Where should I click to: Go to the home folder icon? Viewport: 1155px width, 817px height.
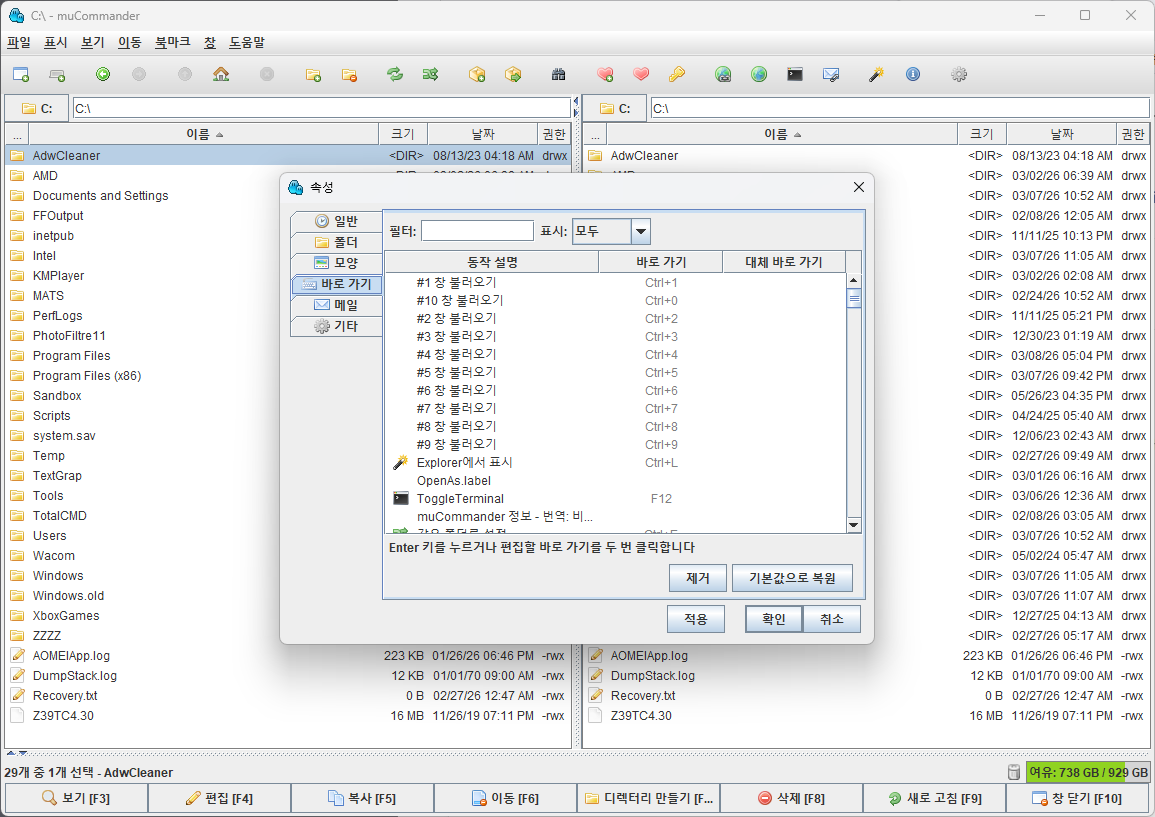(221, 74)
